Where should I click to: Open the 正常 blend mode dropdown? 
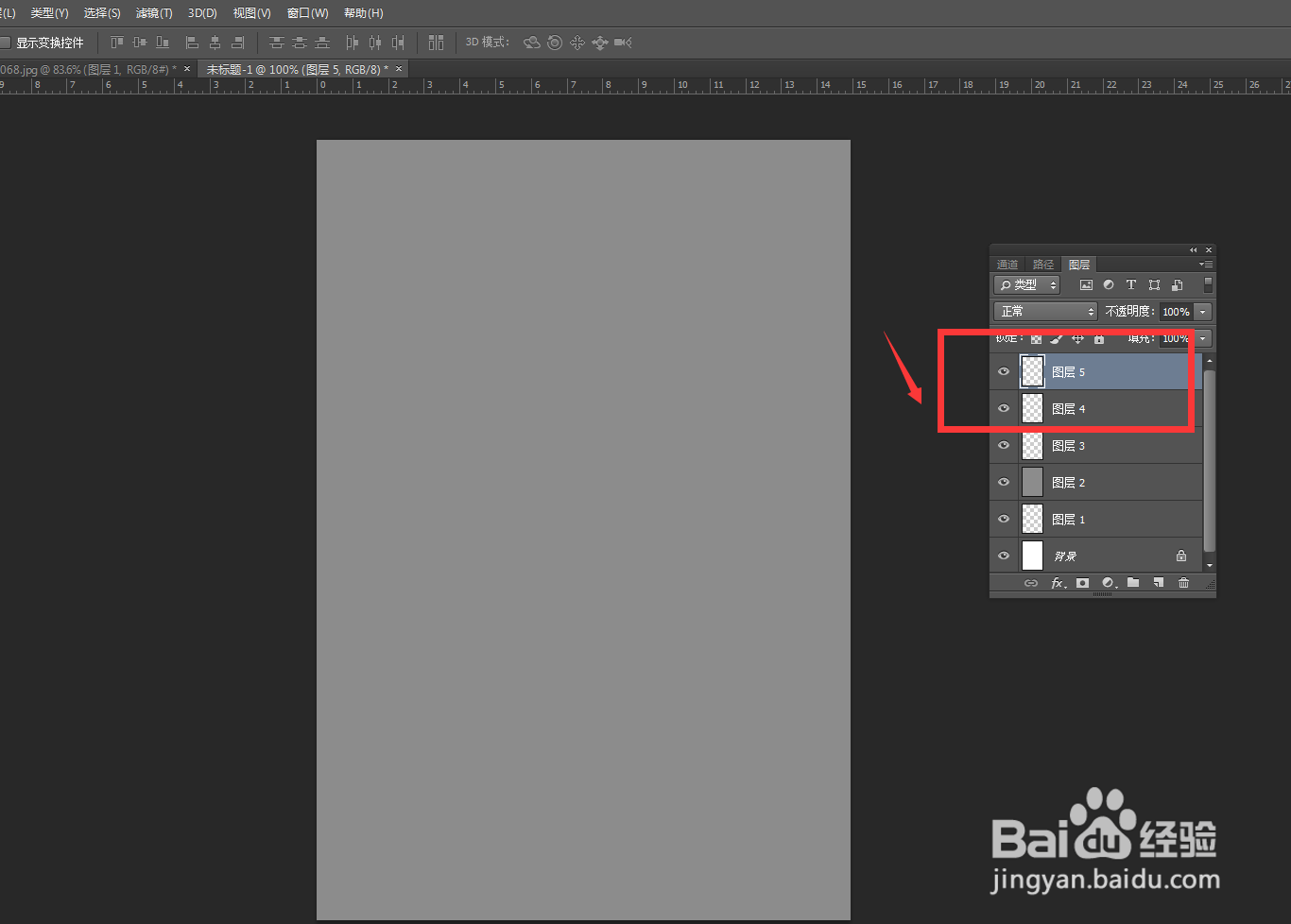(x=1045, y=311)
